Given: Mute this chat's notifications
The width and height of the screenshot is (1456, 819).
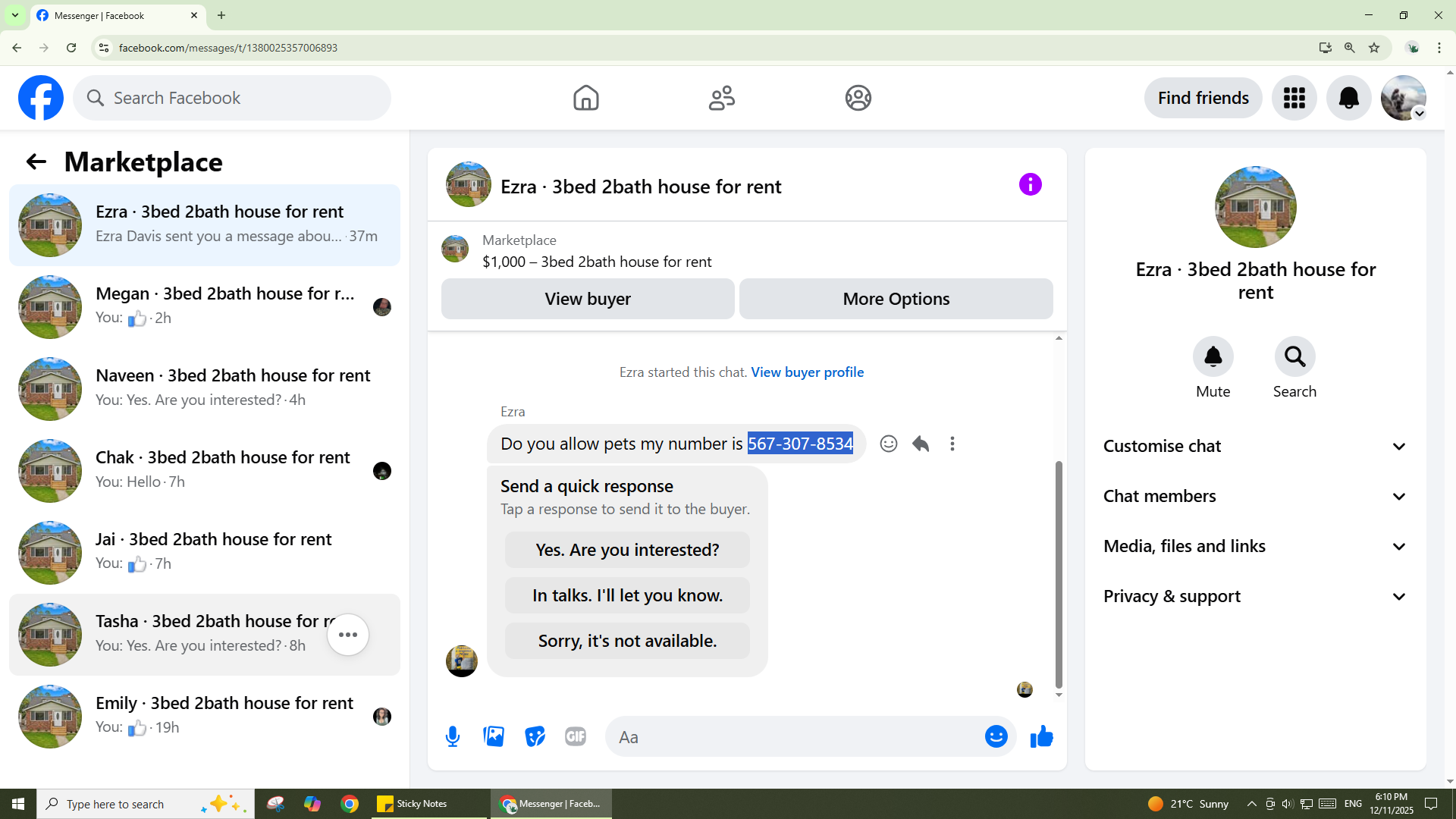Looking at the screenshot, I should click(1213, 356).
